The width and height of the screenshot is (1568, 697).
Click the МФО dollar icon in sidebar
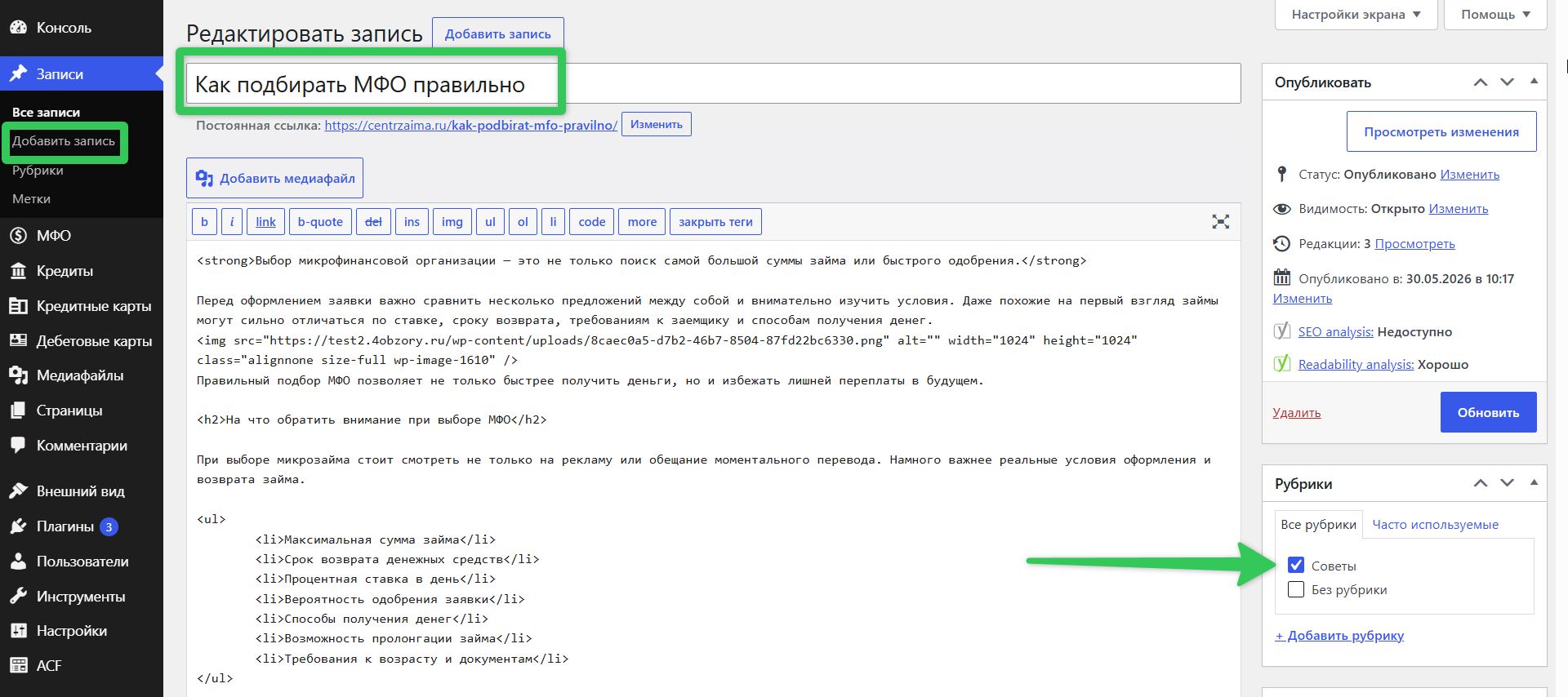pyautogui.click(x=18, y=235)
